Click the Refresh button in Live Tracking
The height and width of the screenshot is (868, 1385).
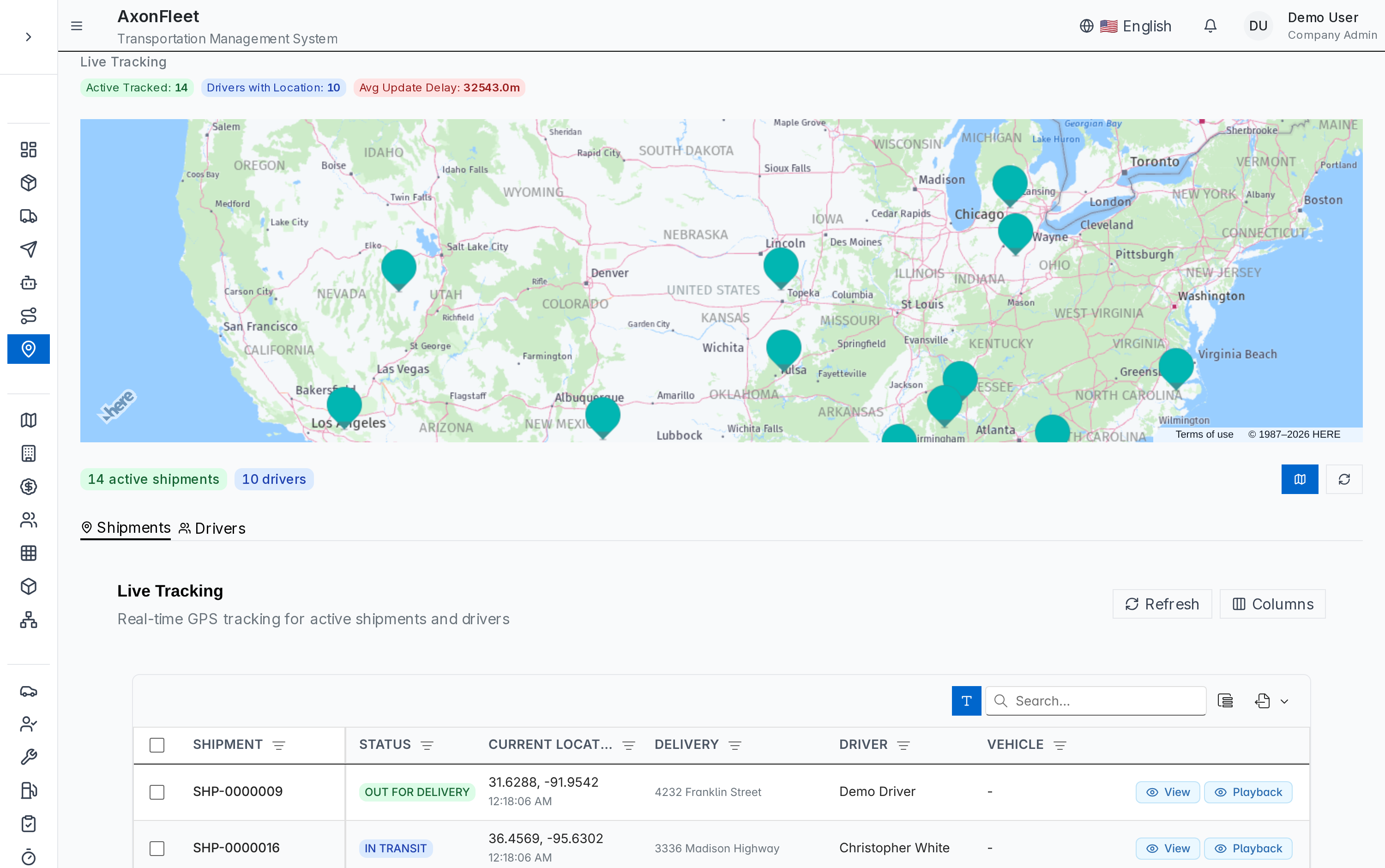1162,604
